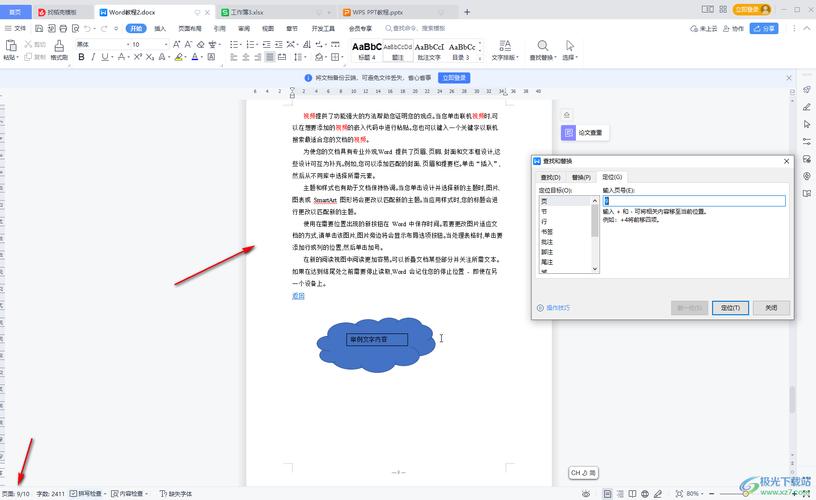Toggle 拼写检查 in the status bar

click(x=89, y=494)
